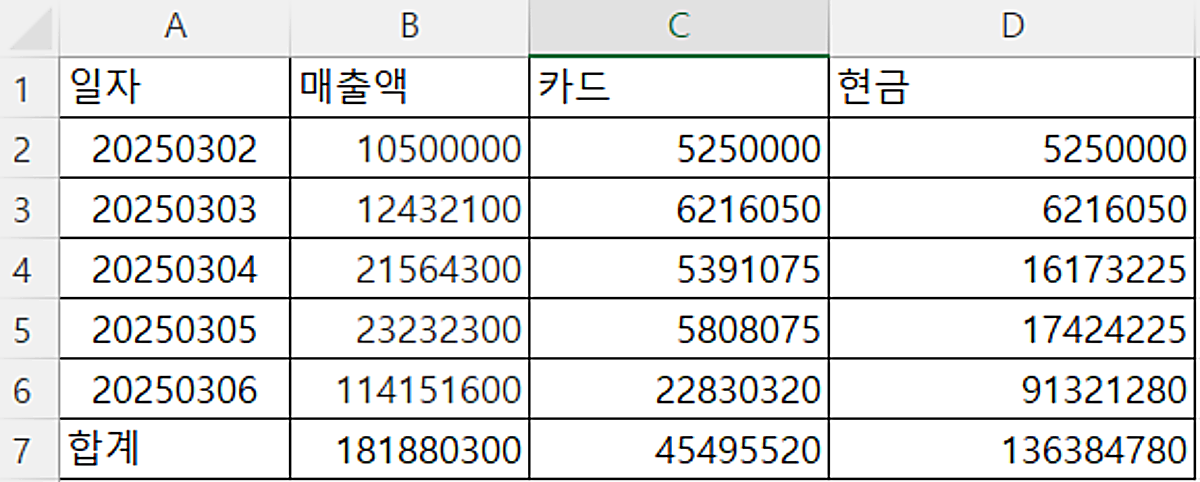1200x482 pixels.
Task: Select row 6 header
Action: (30, 388)
